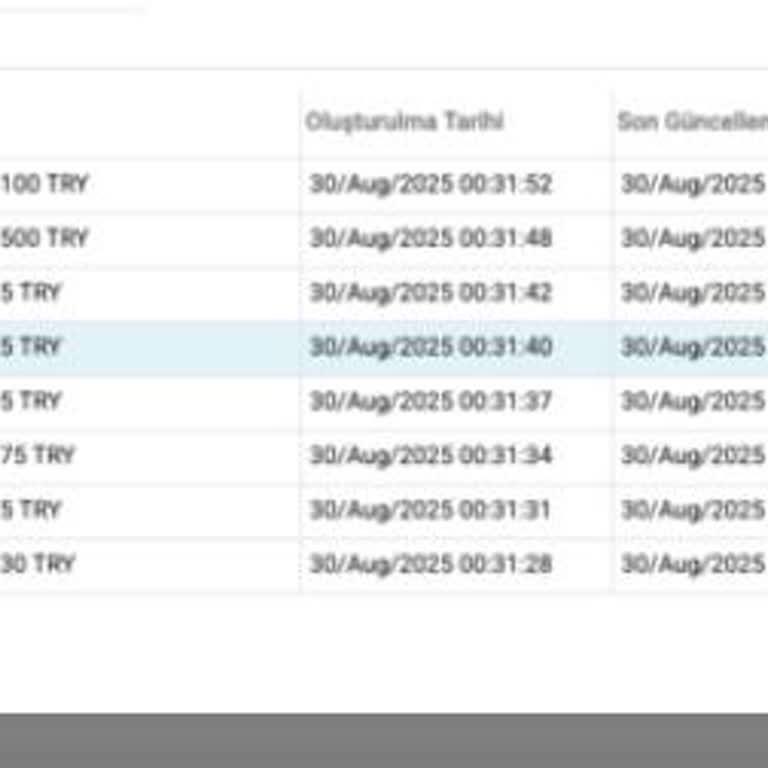768x768 pixels.
Task: Click the creation date 30/Aug/2025 00:31:48
Action: 431,239
